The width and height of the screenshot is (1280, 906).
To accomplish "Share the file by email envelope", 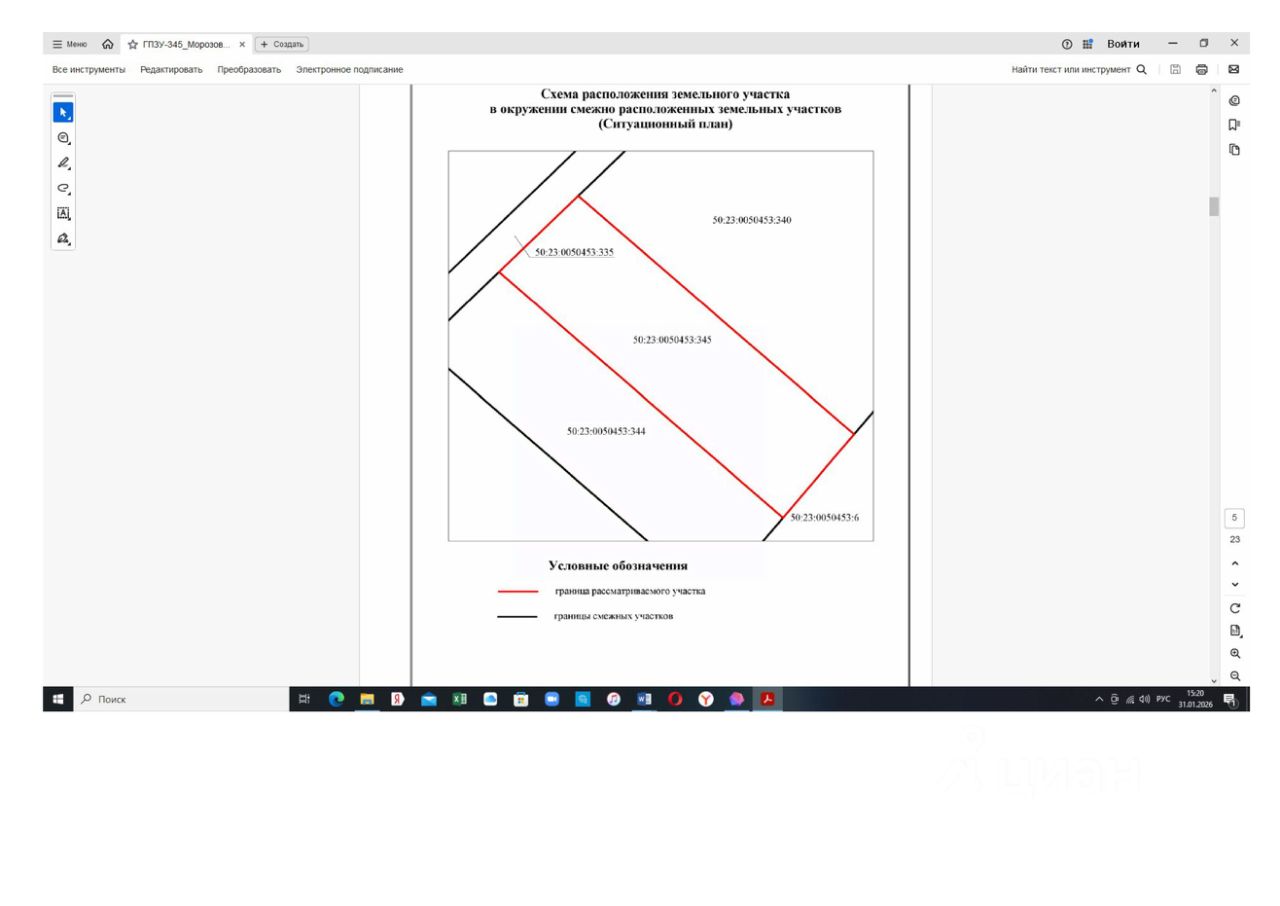I will (1234, 69).
